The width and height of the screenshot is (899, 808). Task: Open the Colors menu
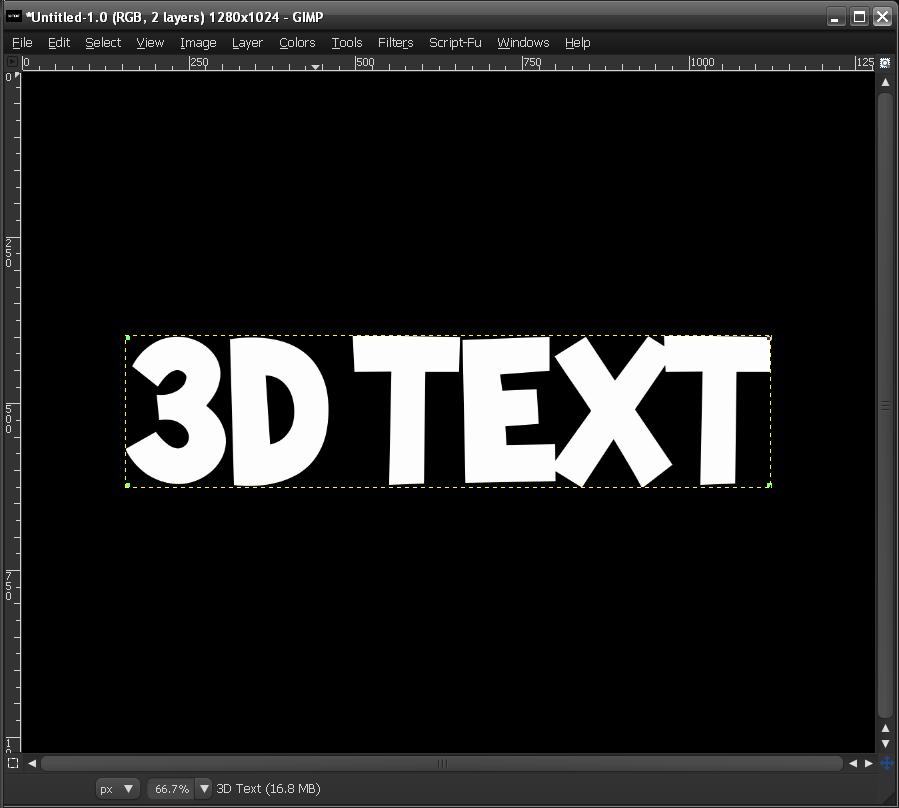point(296,42)
